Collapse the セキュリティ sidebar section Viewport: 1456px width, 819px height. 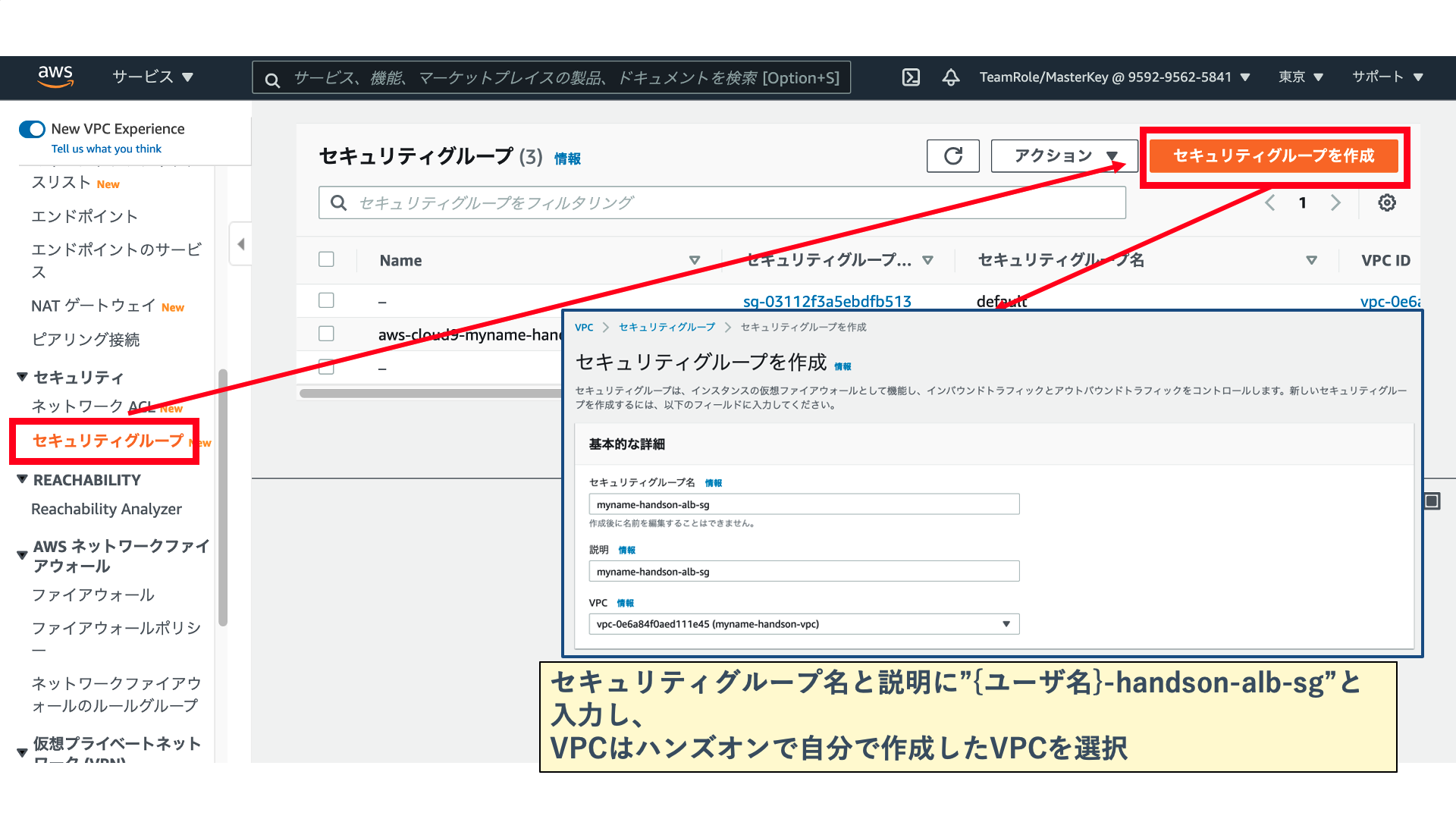22,377
